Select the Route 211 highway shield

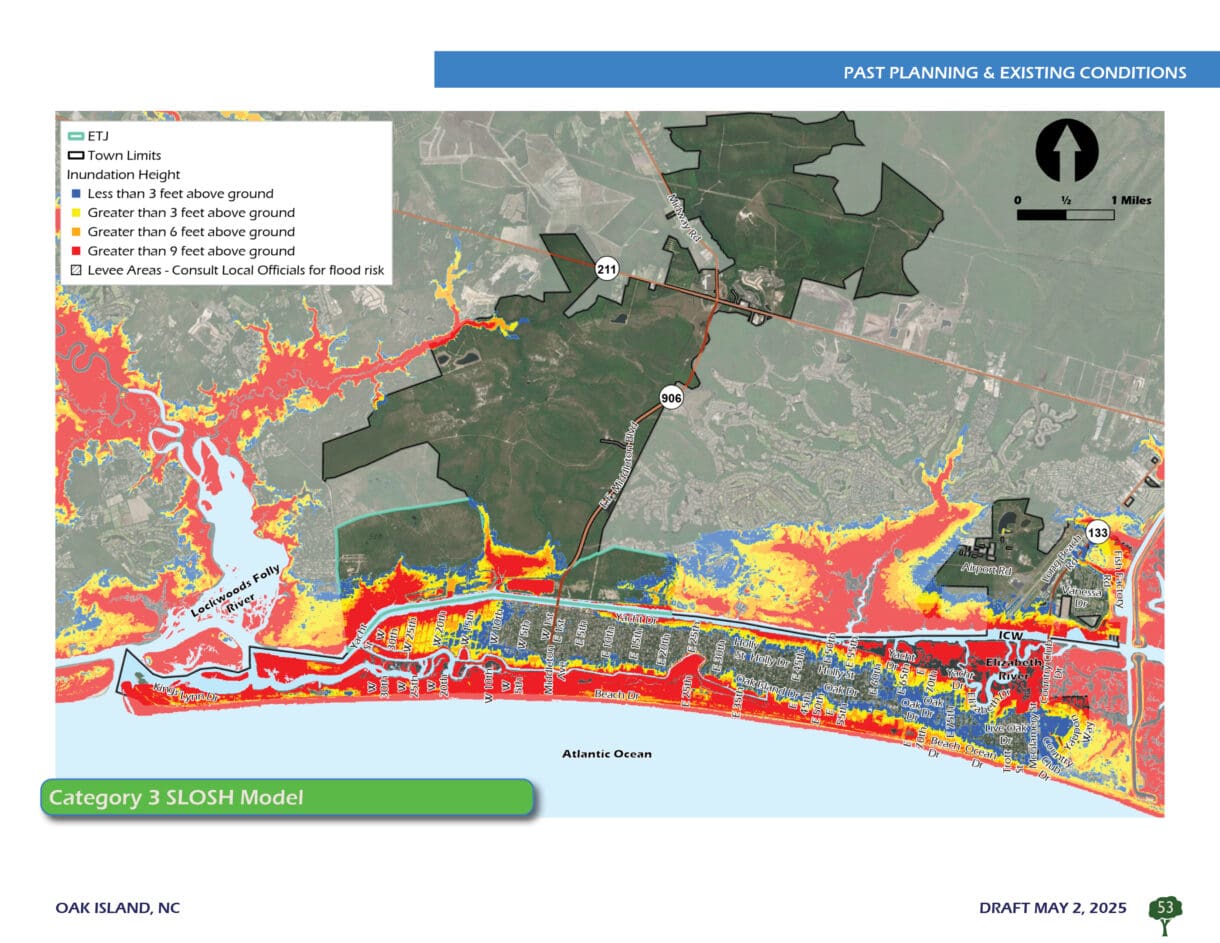coord(607,268)
